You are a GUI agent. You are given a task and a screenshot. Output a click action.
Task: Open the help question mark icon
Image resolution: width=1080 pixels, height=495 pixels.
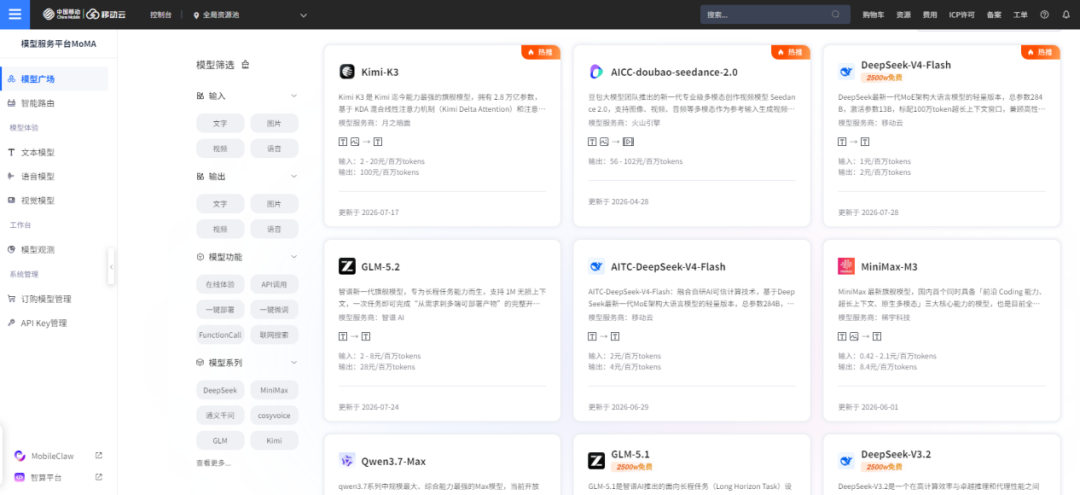[x=1045, y=14]
